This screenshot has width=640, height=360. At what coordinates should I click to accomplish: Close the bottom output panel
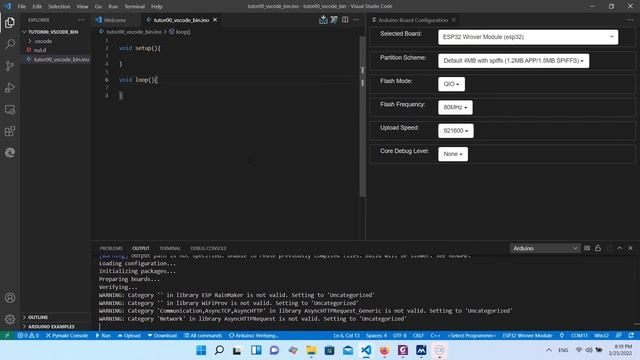(630, 248)
